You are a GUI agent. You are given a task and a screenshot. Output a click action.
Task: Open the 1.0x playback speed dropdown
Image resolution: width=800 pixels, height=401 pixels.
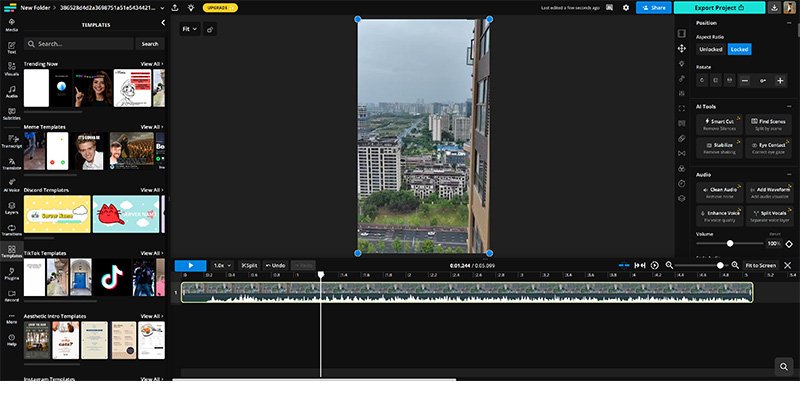pos(222,265)
